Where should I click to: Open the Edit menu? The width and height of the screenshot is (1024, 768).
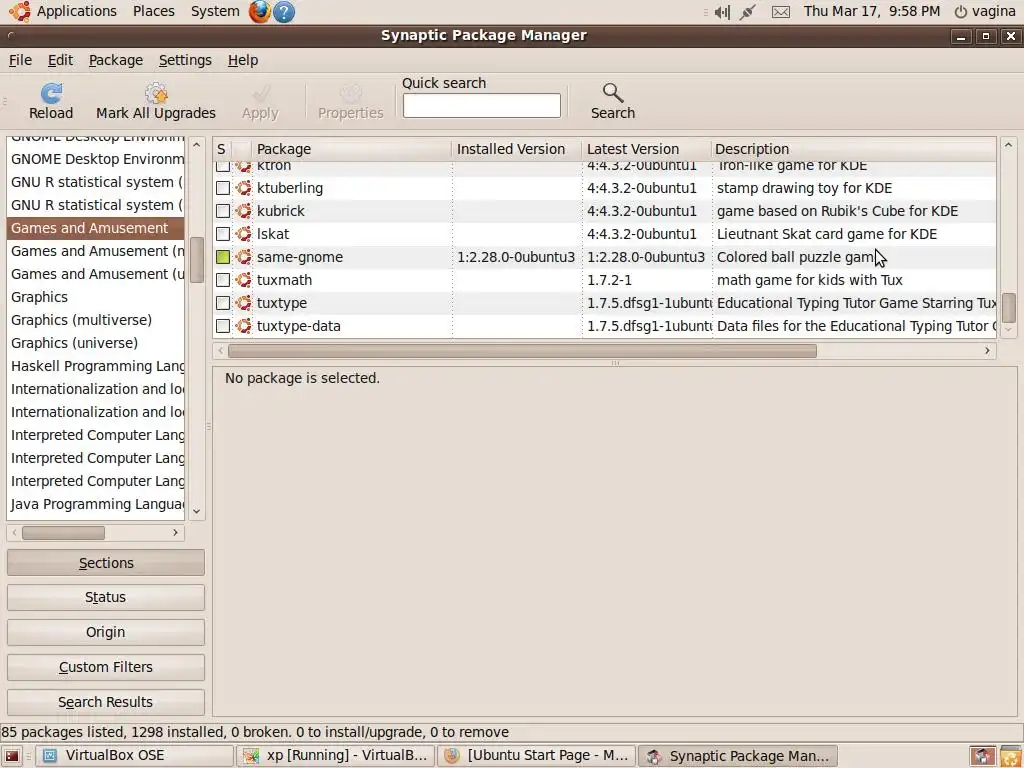click(x=60, y=60)
